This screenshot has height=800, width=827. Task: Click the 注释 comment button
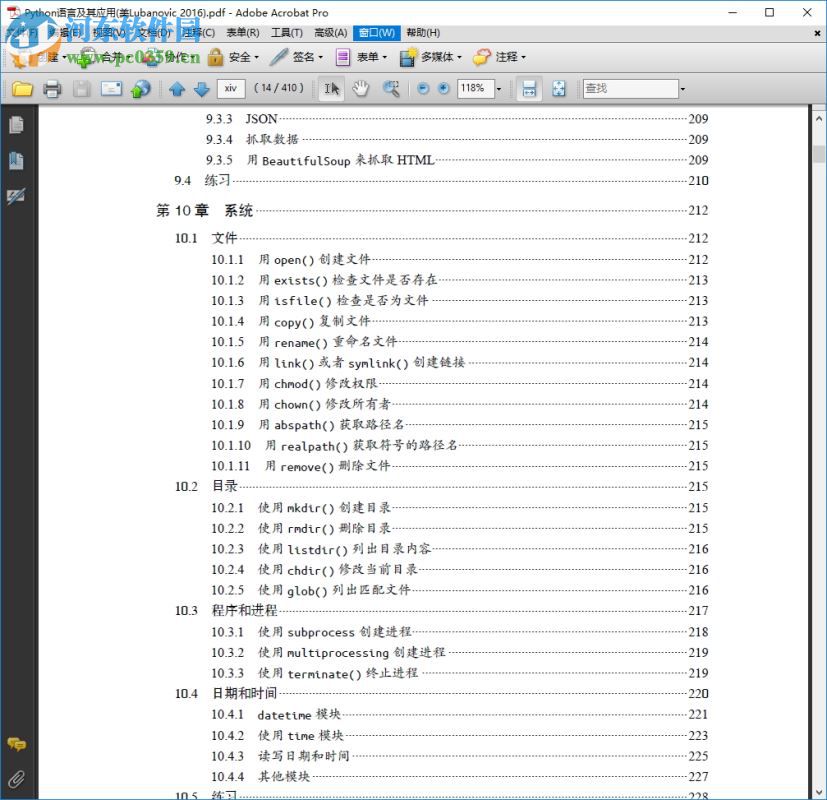pos(502,57)
